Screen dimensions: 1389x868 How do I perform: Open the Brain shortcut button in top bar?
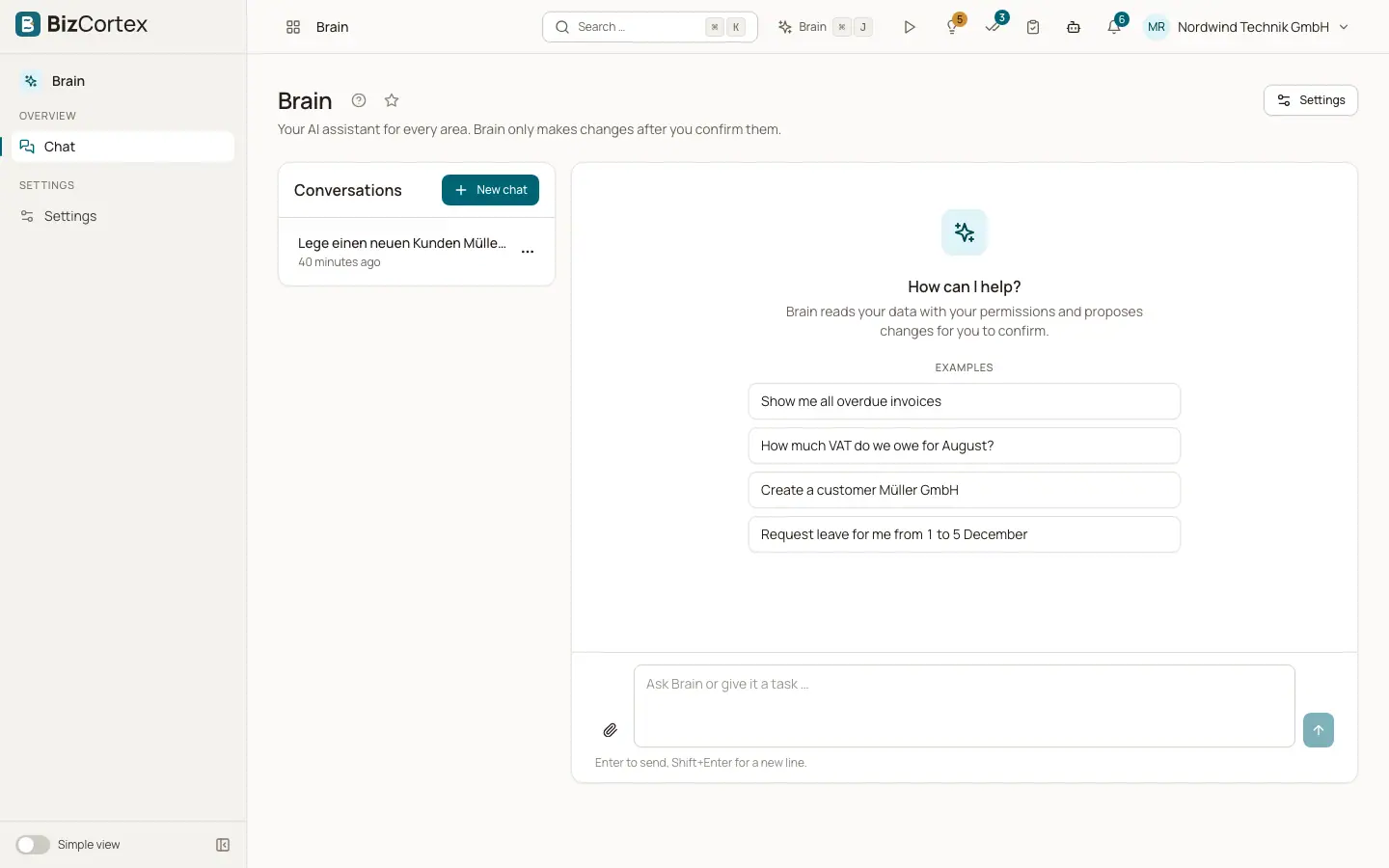pyautogui.click(x=825, y=27)
